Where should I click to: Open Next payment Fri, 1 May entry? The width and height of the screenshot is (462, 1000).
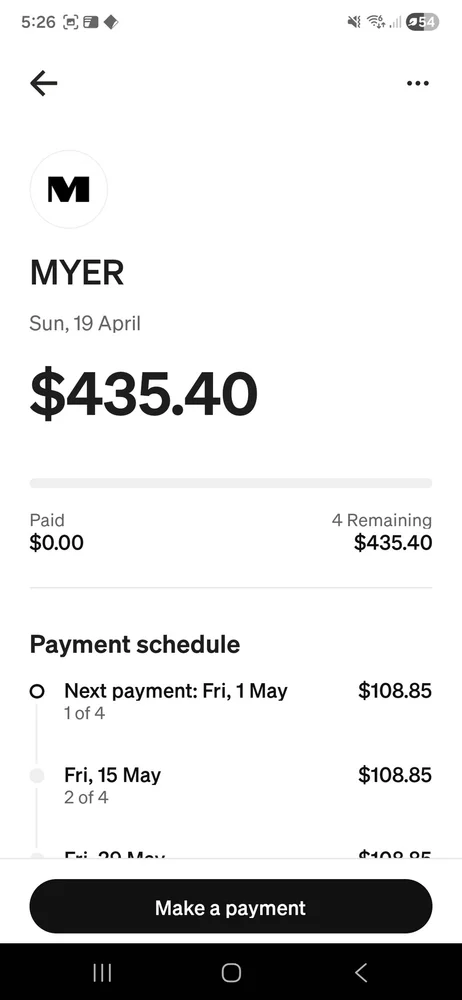click(x=231, y=701)
